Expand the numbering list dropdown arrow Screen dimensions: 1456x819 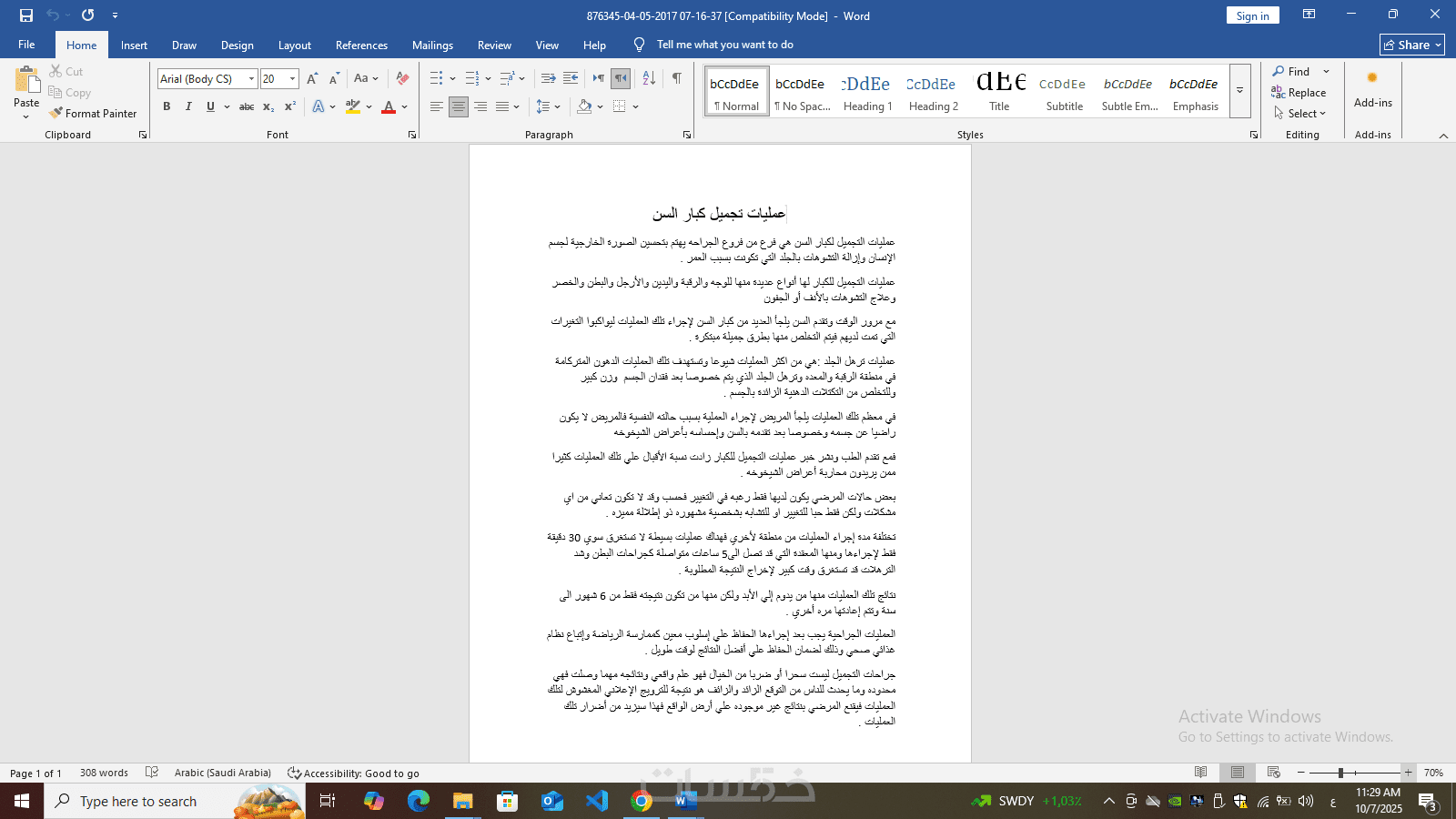488,79
